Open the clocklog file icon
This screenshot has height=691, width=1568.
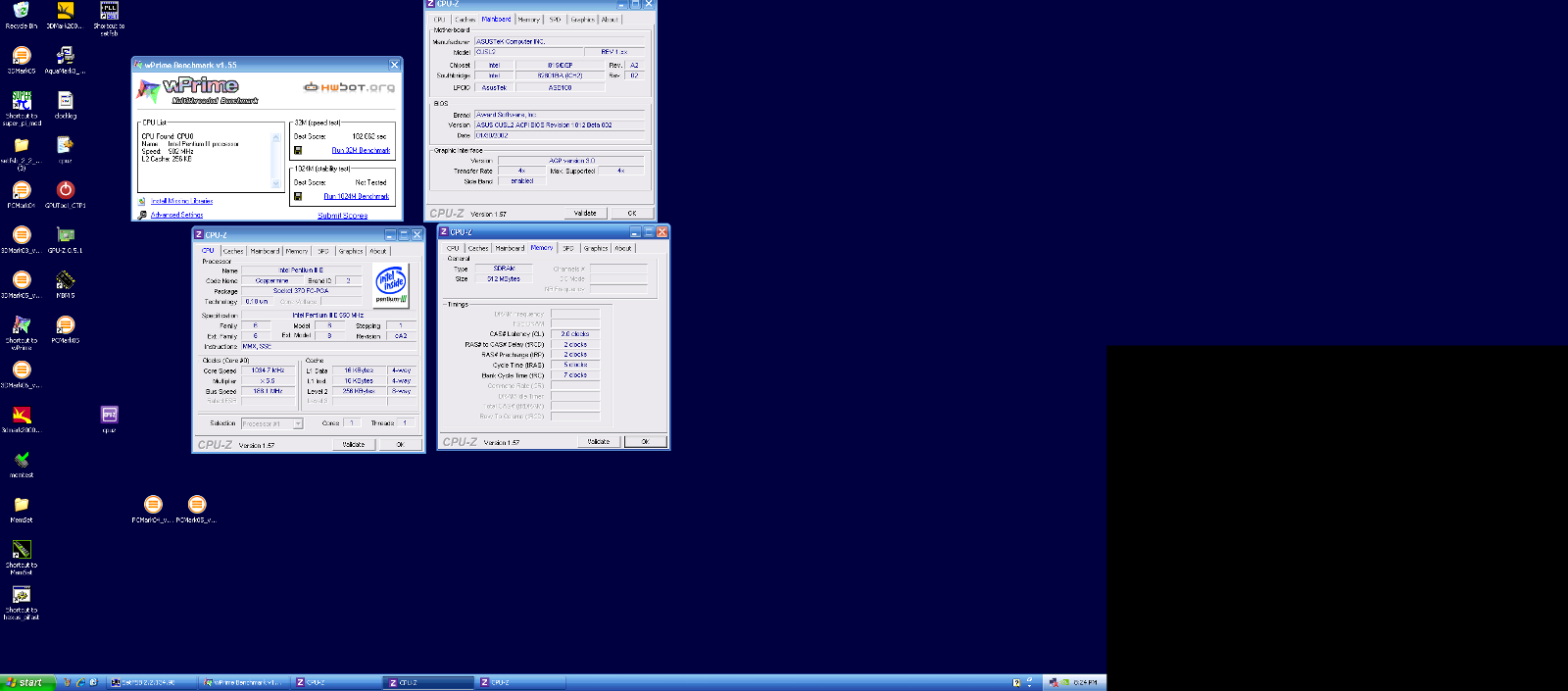66,104
